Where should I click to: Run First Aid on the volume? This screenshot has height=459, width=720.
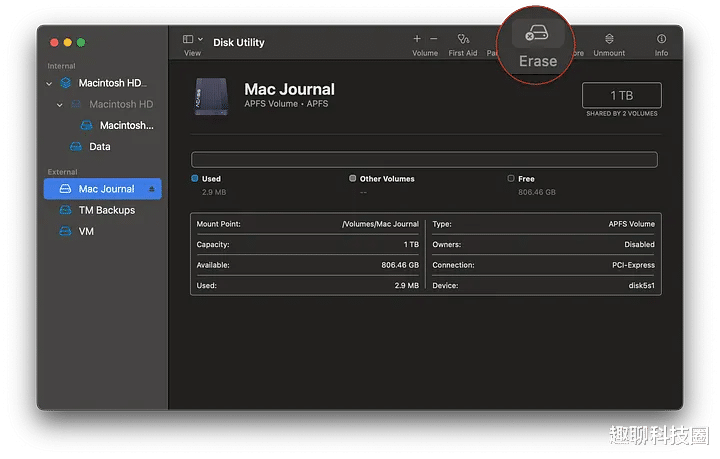(462, 39)
